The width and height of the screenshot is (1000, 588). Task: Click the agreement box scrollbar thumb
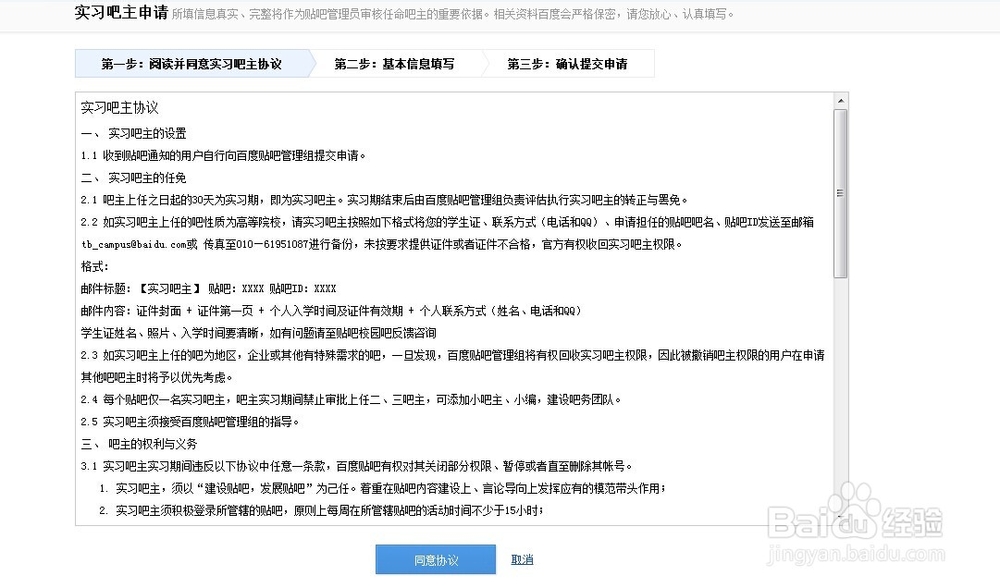(x=841, y=194)
